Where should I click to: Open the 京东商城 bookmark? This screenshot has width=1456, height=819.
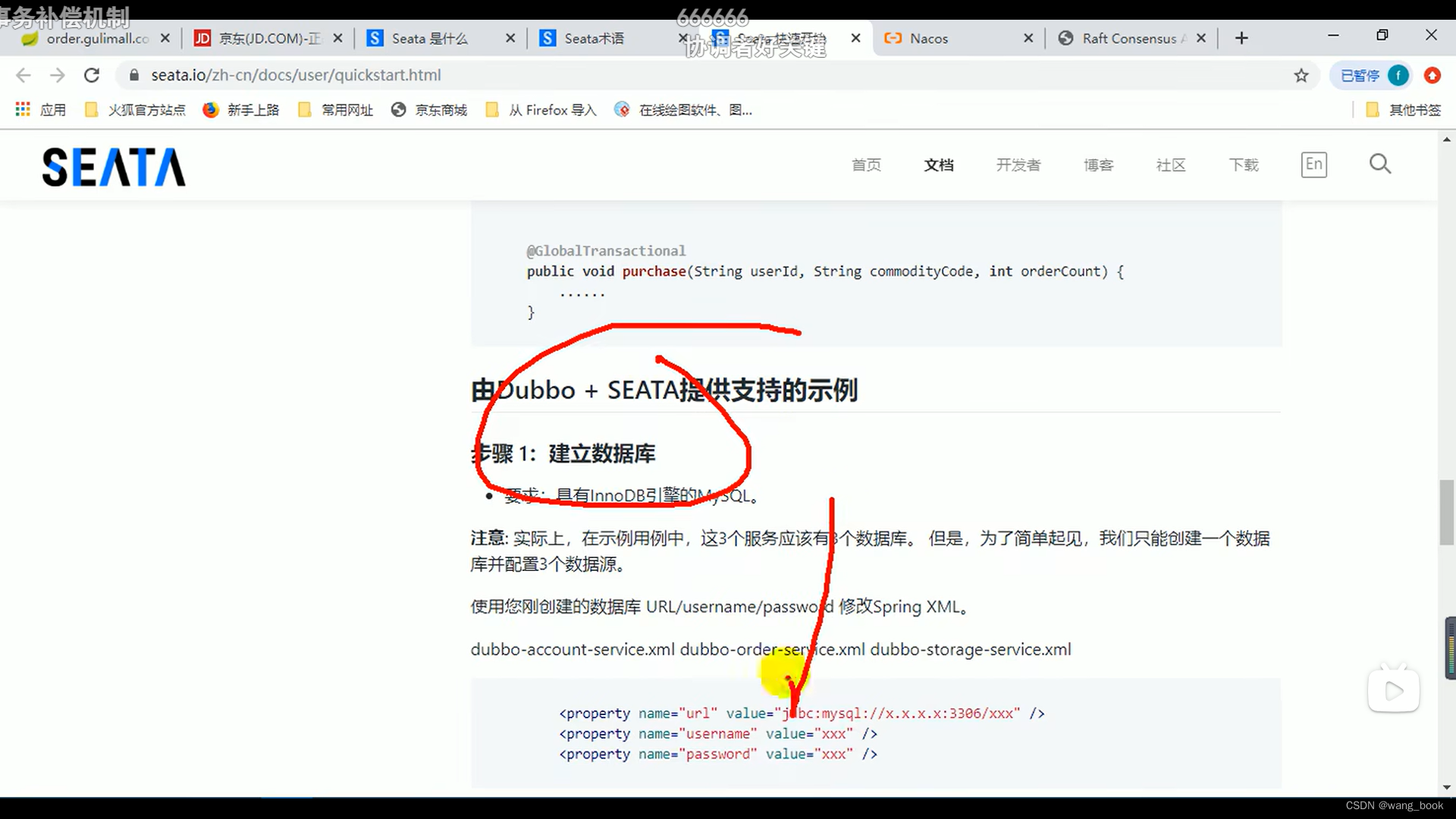click(x=429, y=110)
